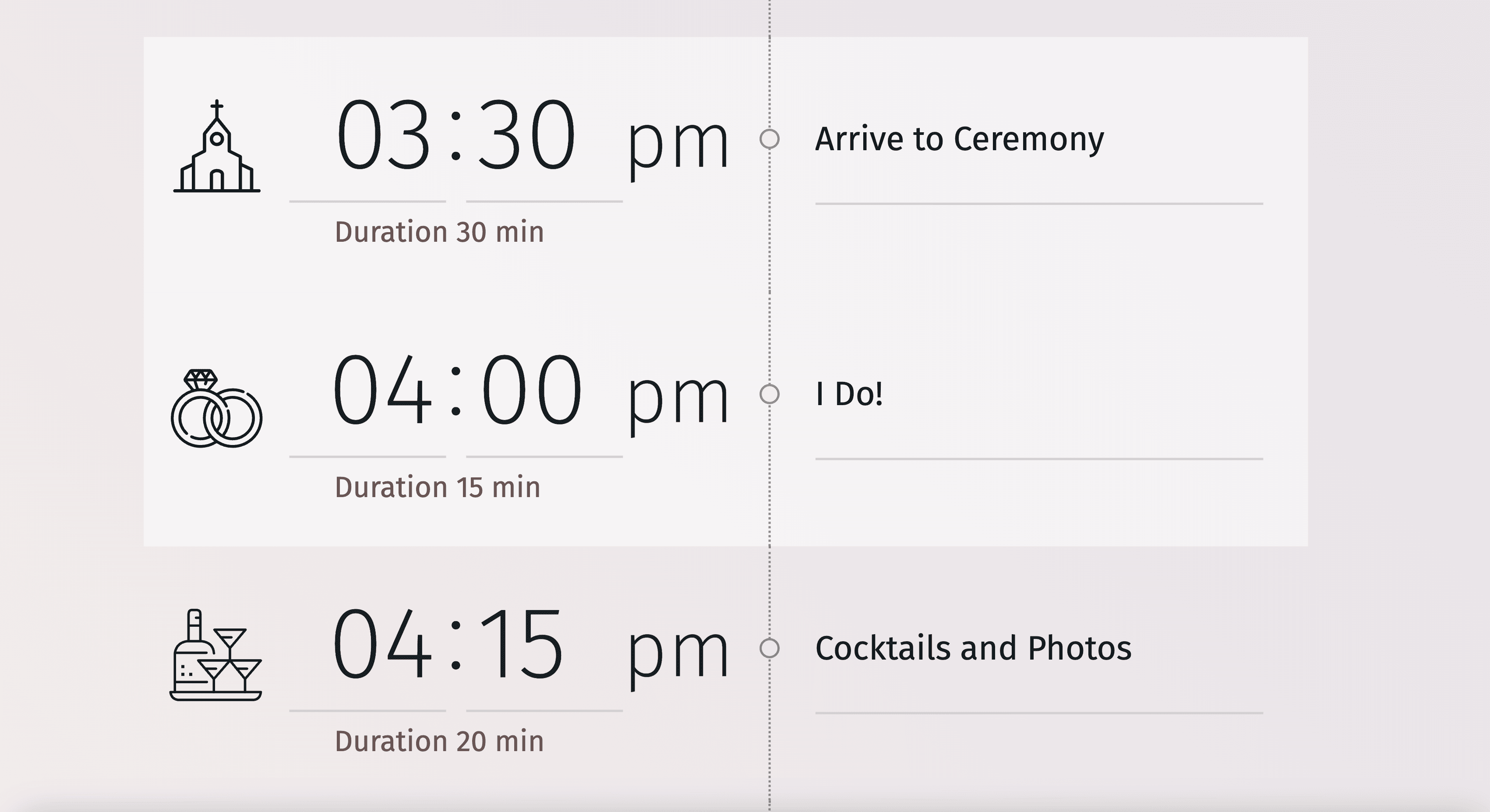
Task: Click the 00 minutes field
Action: (x=531, y=391)
